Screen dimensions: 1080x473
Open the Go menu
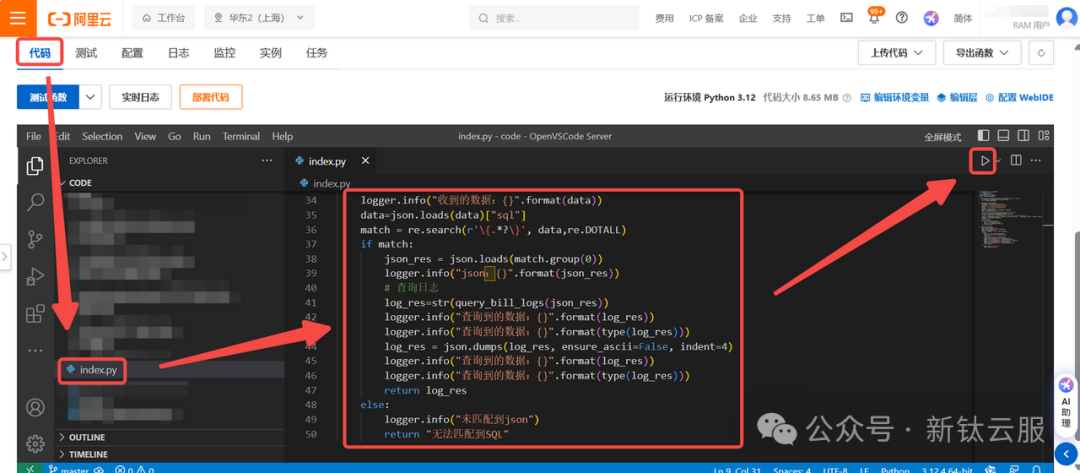coord(175,136)
